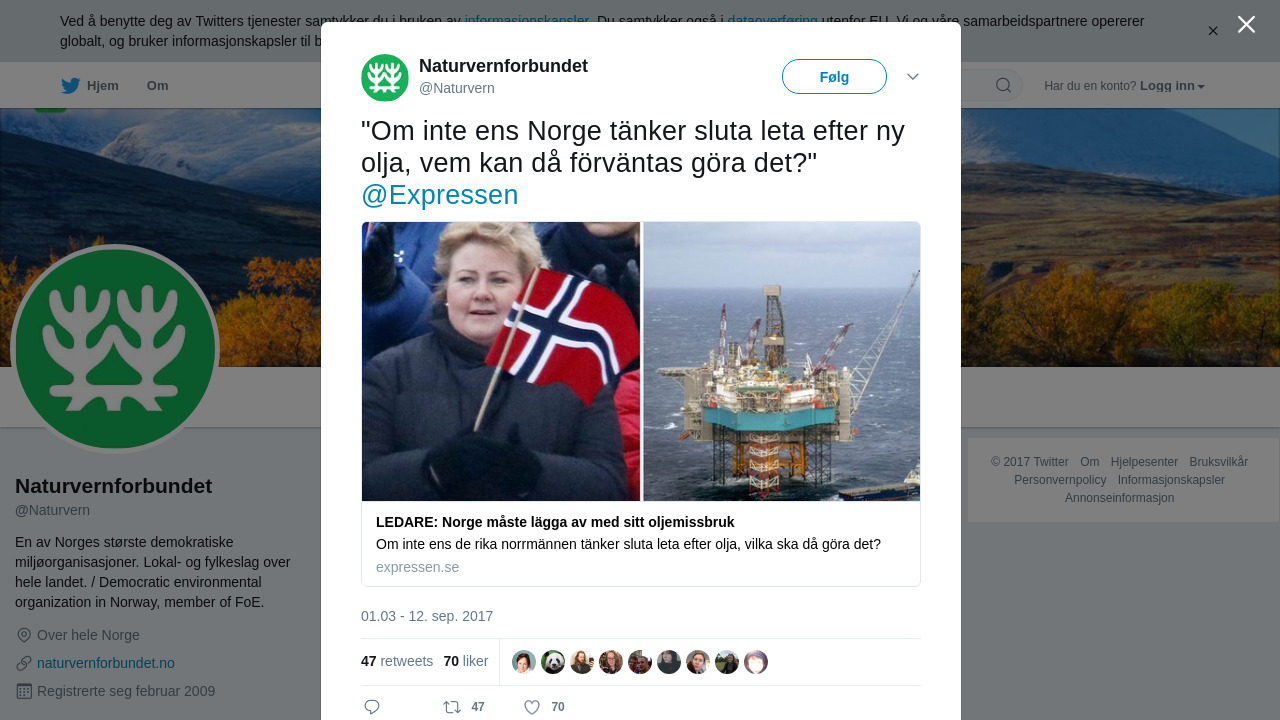1280x720 pixels.
Task: Follow Naturvernforbundet with the Følg button
Action: (x=834, y=77)
